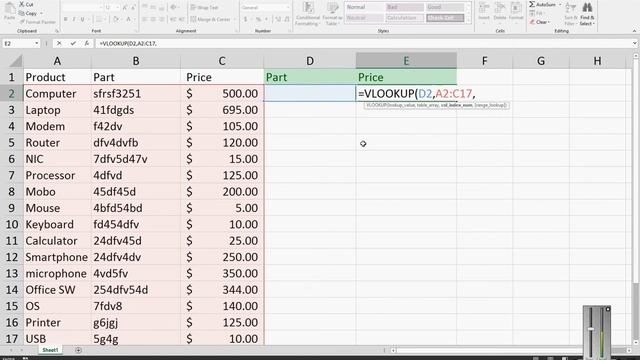Click the Smartphone cell

click(x=57, y=257)
